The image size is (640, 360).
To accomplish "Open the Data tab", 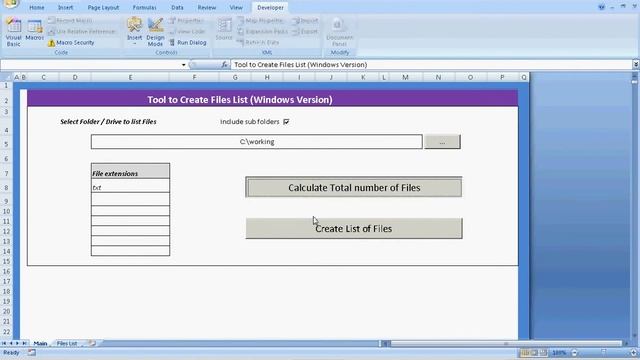I will point(177,7).
